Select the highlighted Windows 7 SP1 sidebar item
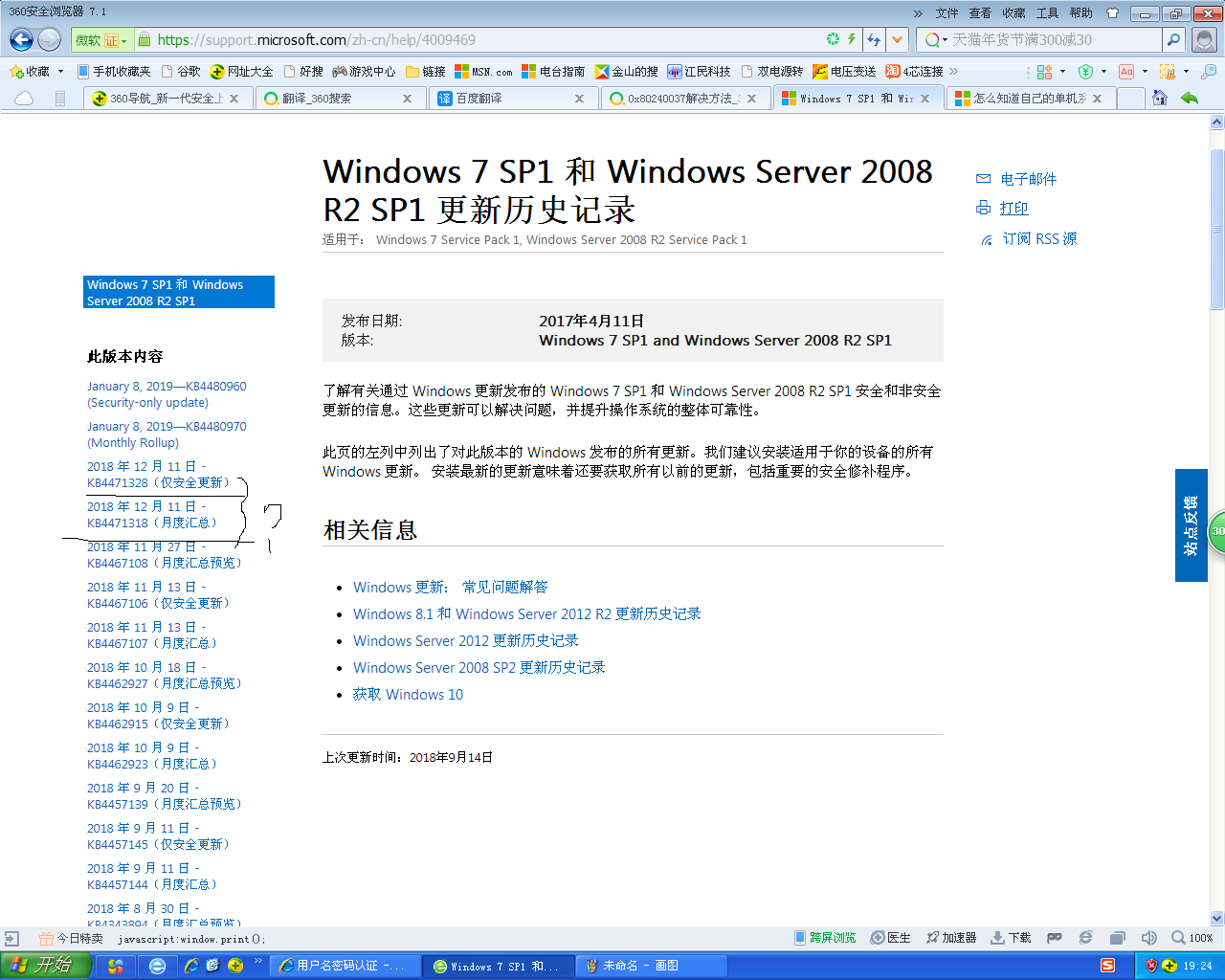 click(x=179, y=292)
